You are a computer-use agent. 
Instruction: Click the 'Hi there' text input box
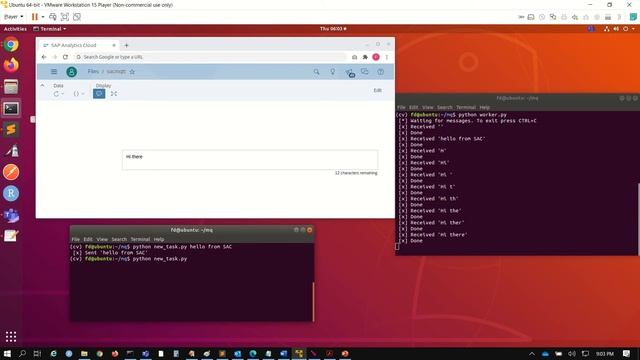pos(250,160)
